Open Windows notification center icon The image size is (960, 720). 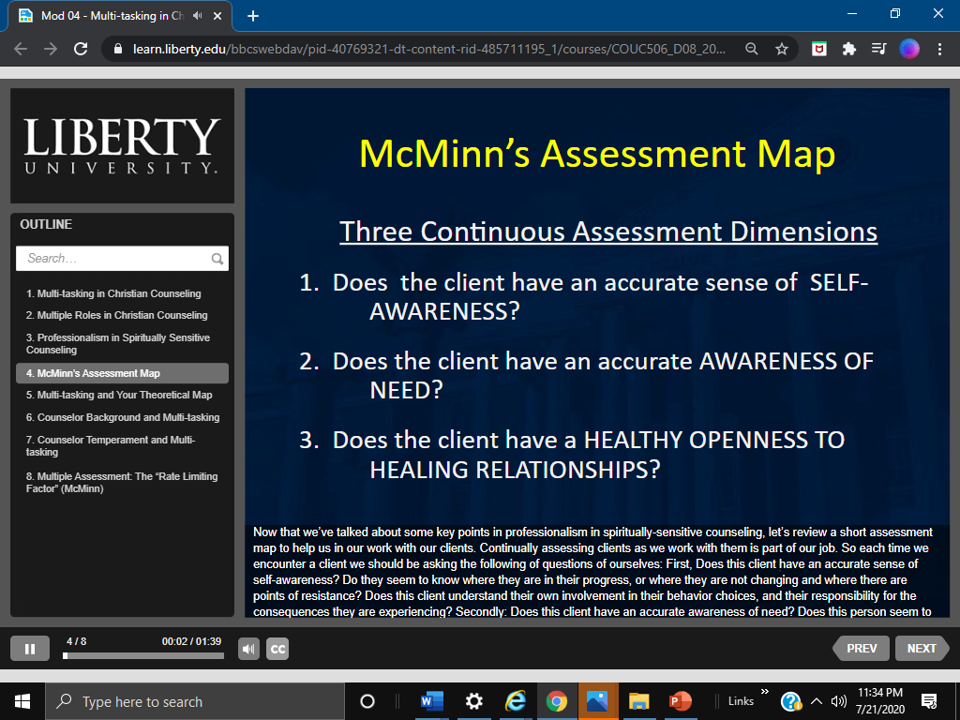pyautogui.click(x=929, y=702)
